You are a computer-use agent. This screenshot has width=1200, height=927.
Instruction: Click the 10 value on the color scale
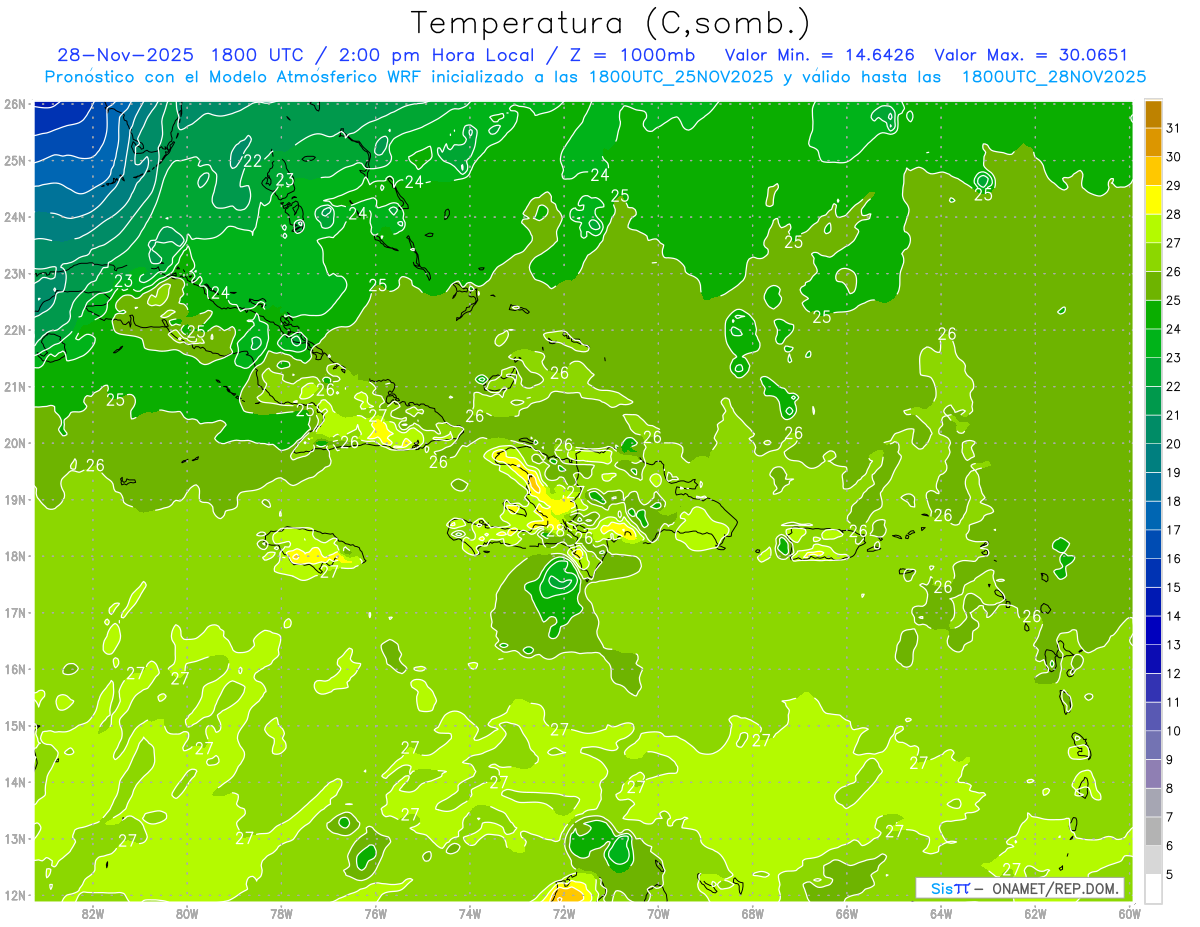click(1174, 731)
